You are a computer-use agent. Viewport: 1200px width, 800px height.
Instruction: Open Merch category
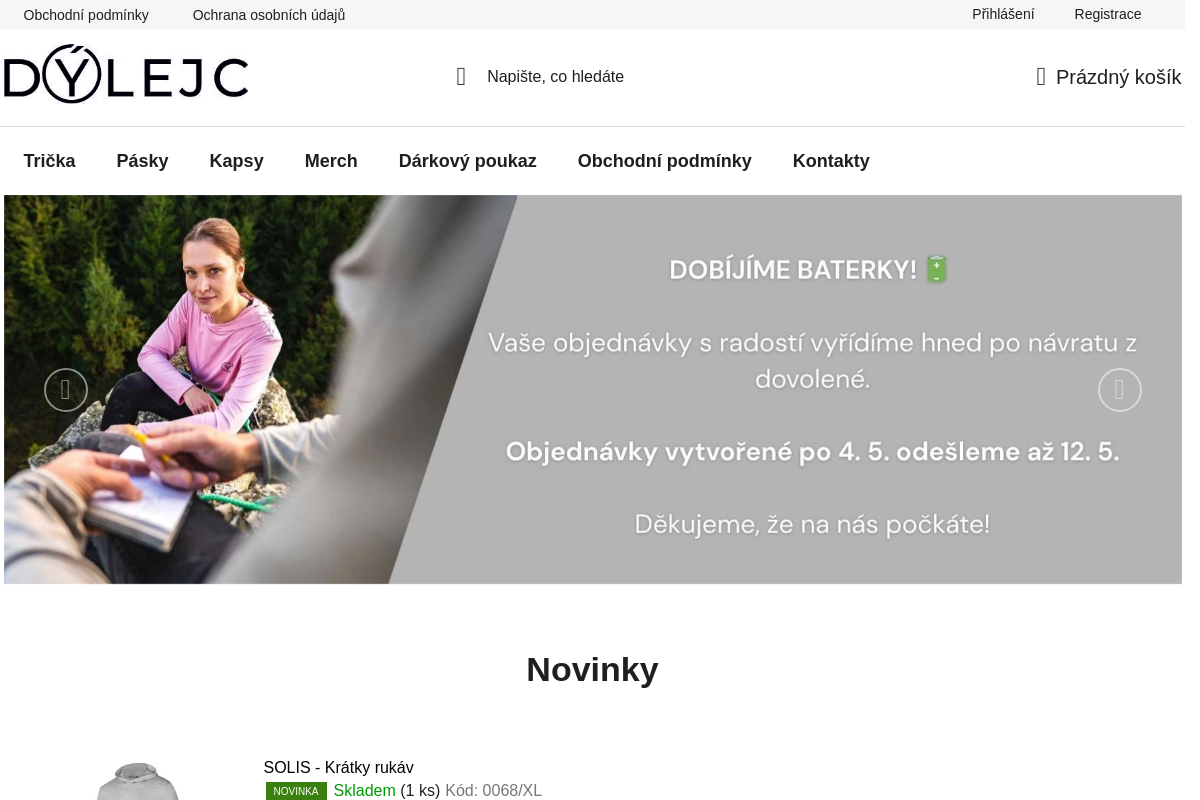coord(331,161)
